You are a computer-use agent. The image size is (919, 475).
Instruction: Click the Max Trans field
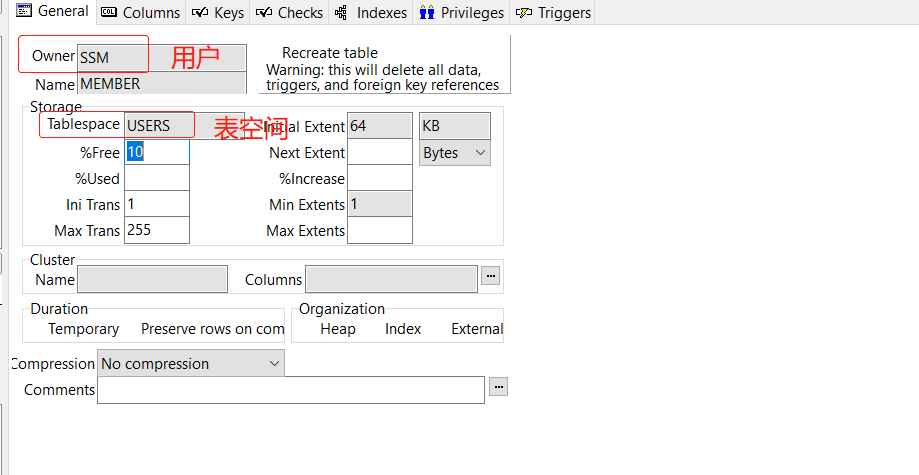[157, 231]
